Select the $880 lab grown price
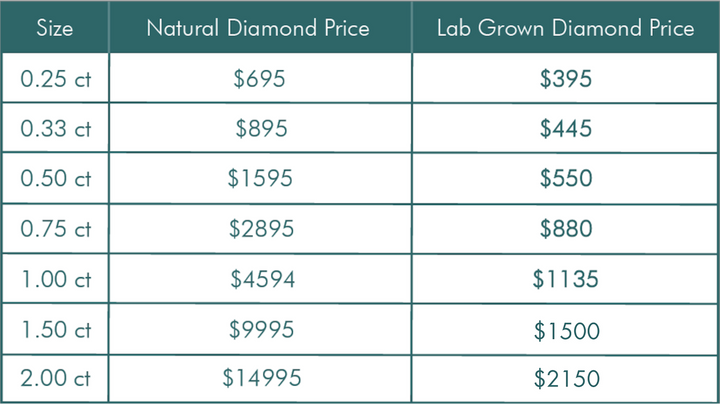Image resolution: width=720 pixels, height=404 pixels. click(x=566, y=229)
